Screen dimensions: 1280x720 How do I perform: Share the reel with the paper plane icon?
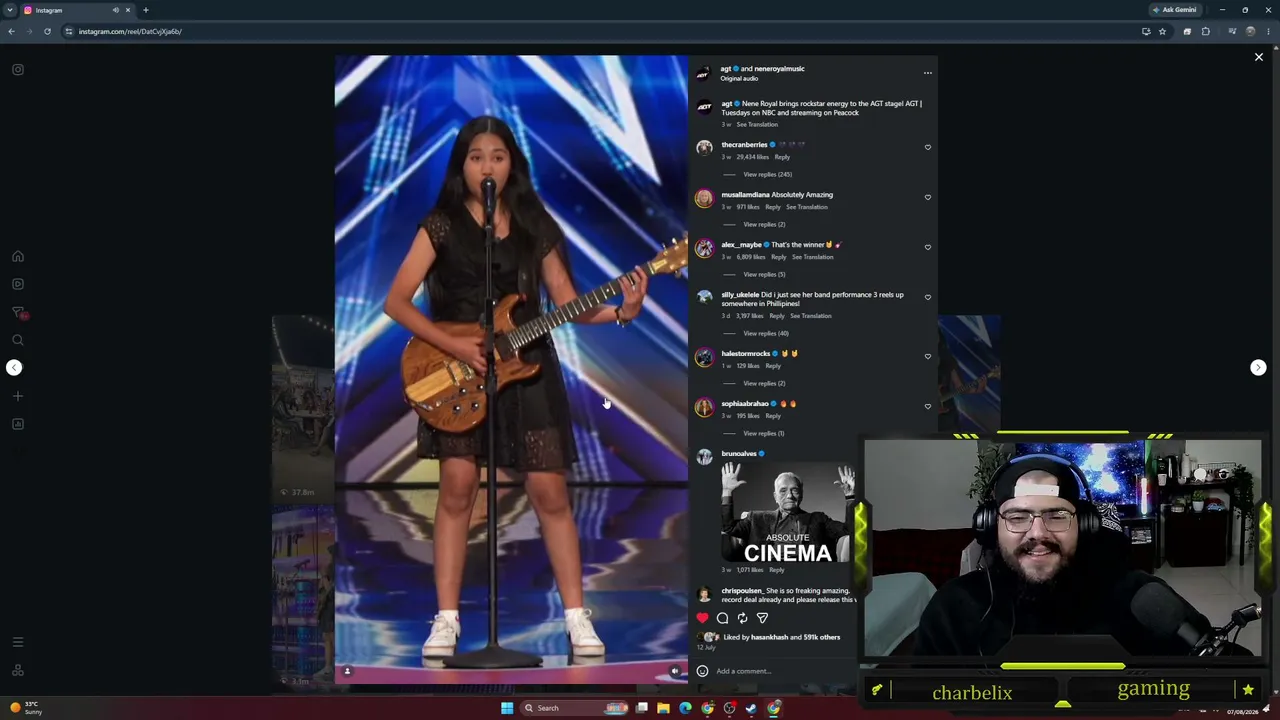(x=762, y=618)
